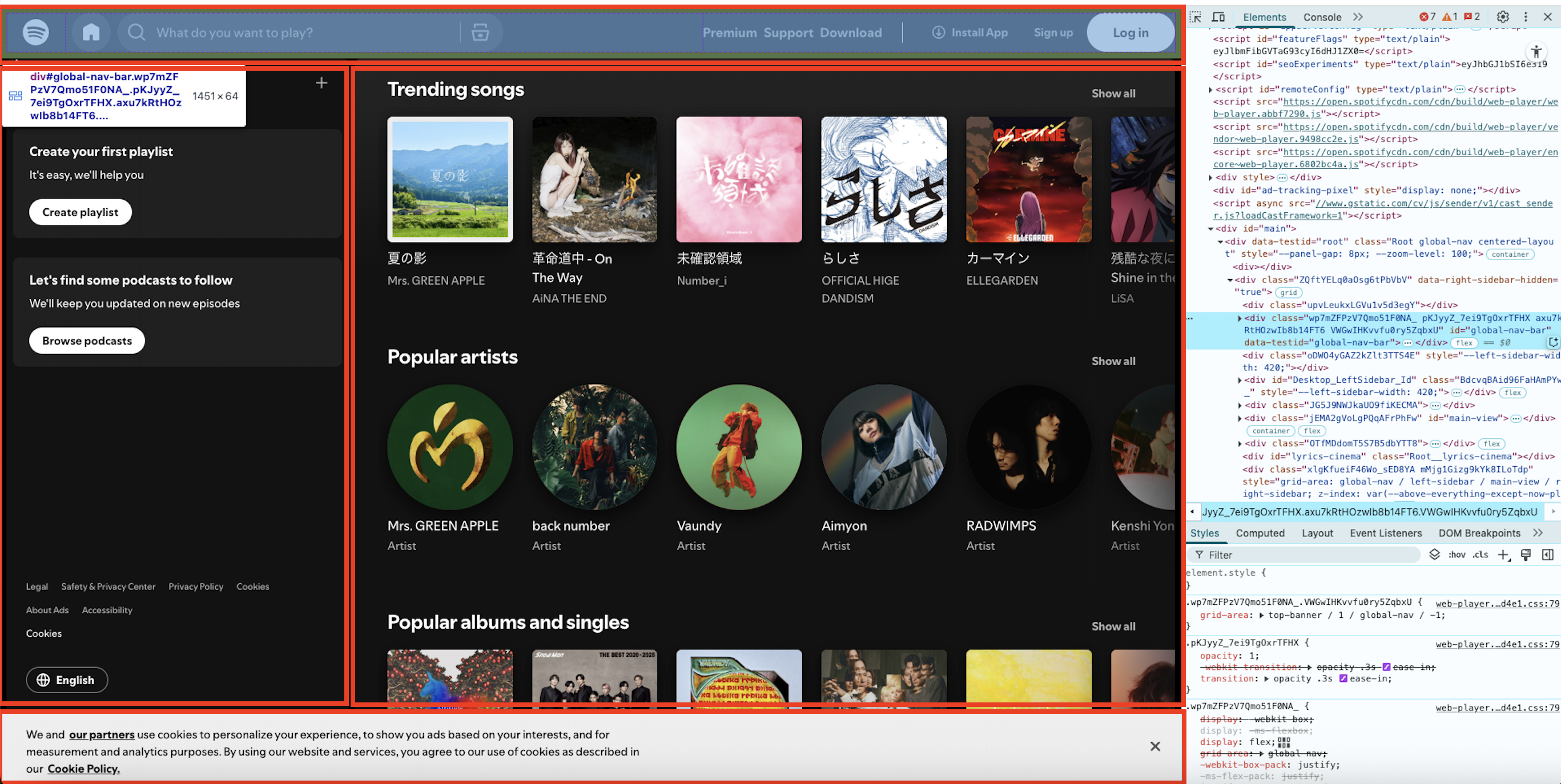Viewport: 1561px width, 784px height.
Task: Open DevTools settings gear icon
Action: click(x=1503, y=17)
